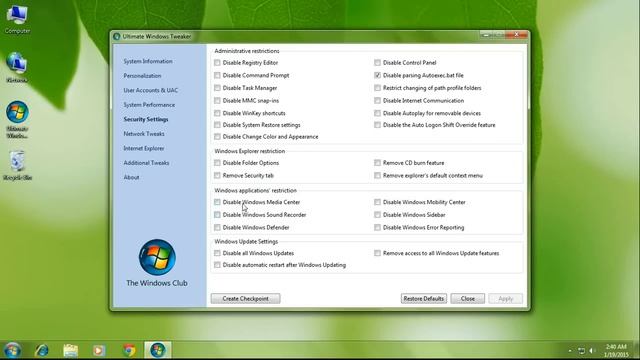Check Disable Internet Communication

[x=377, y=100]
